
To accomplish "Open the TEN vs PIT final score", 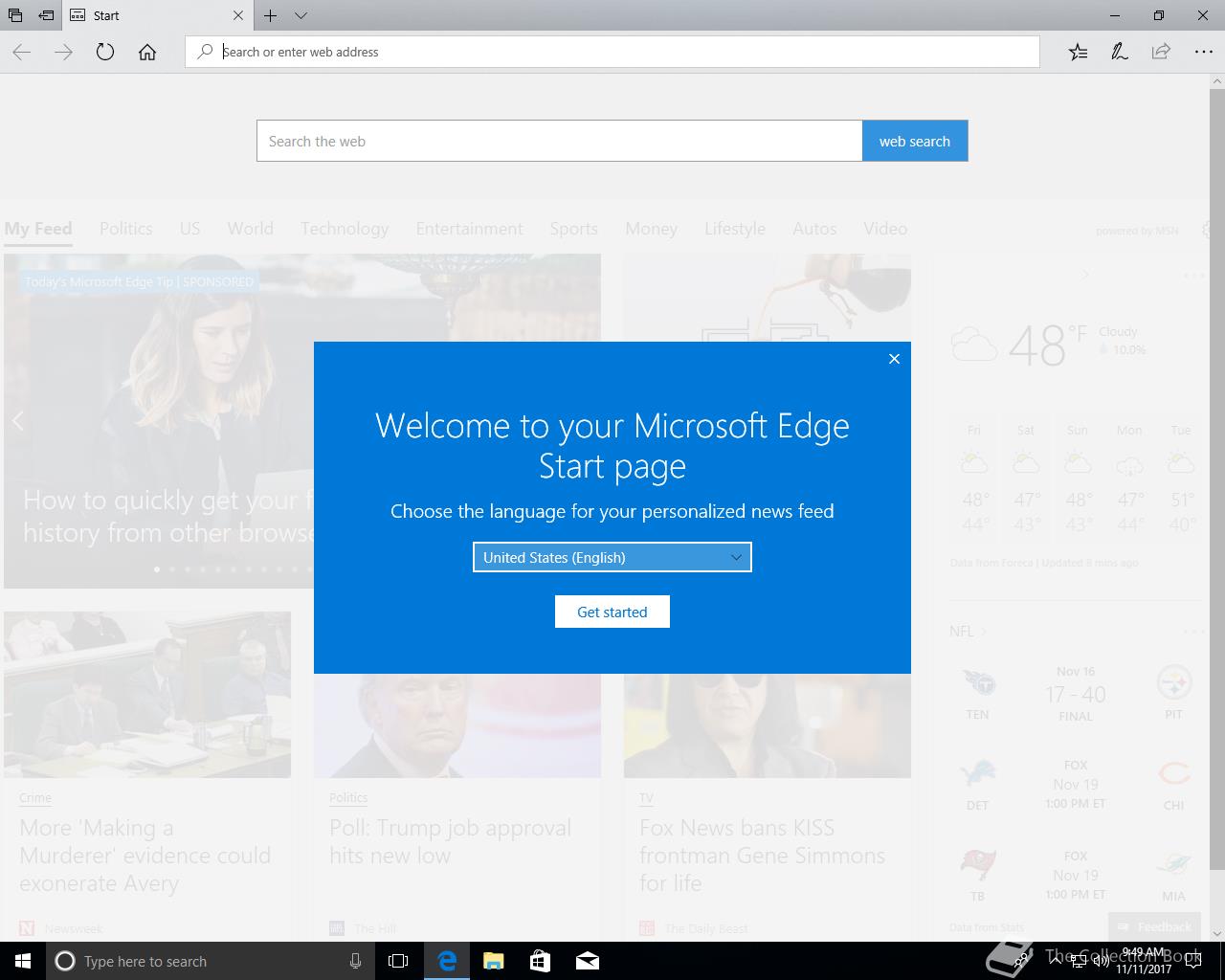I will [x=1076, y=694].
